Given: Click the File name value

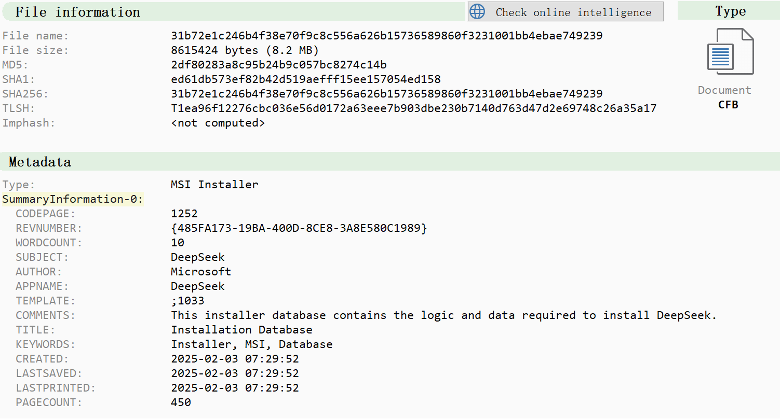Looking at the screenshot, I should point(387,36).
